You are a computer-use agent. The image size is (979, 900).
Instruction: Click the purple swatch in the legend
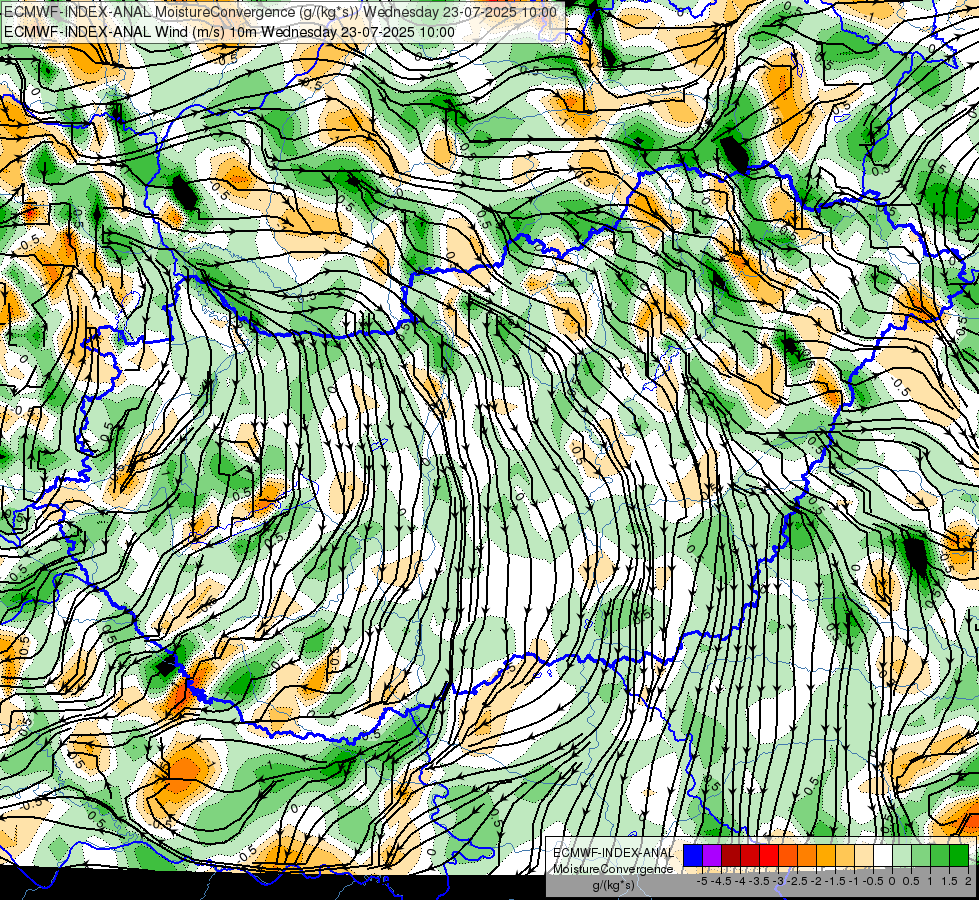click(x=712, y=856)
